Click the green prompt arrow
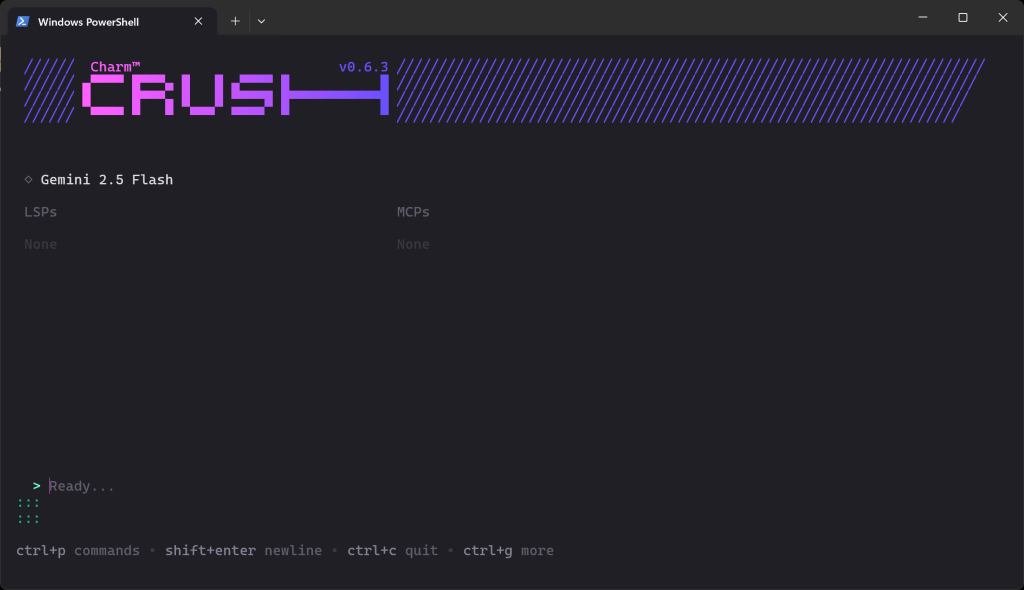The width and height of the screenshot is (1024, 590). click(36, 485)
